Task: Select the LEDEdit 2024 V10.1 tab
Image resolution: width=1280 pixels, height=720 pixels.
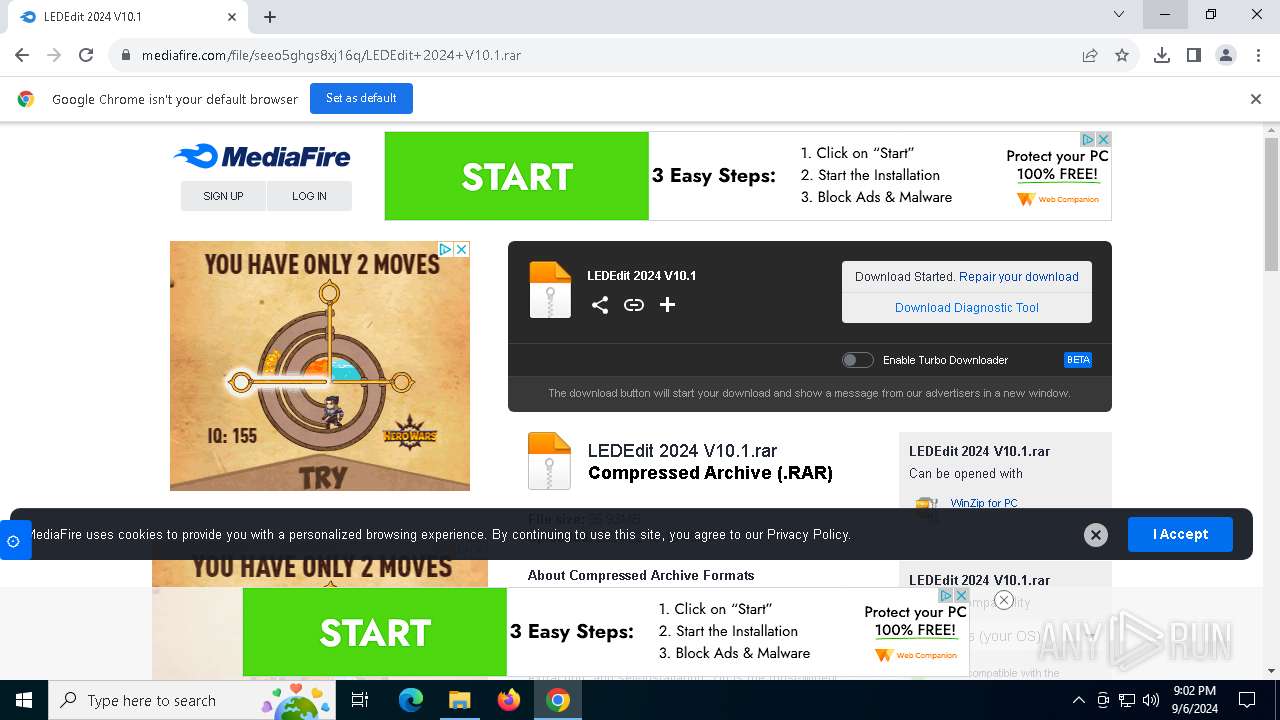Action: click(x=128, y=17)
